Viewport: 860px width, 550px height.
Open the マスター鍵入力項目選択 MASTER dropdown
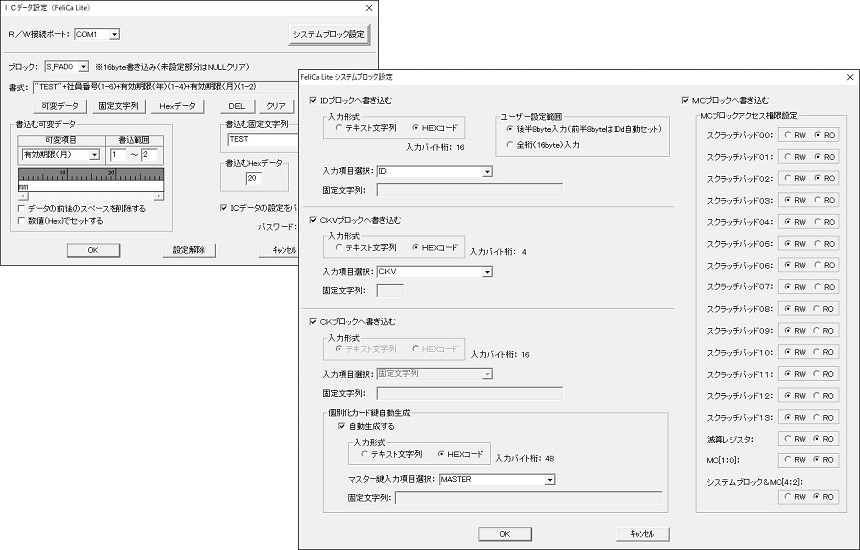click(x=550, y=480)
